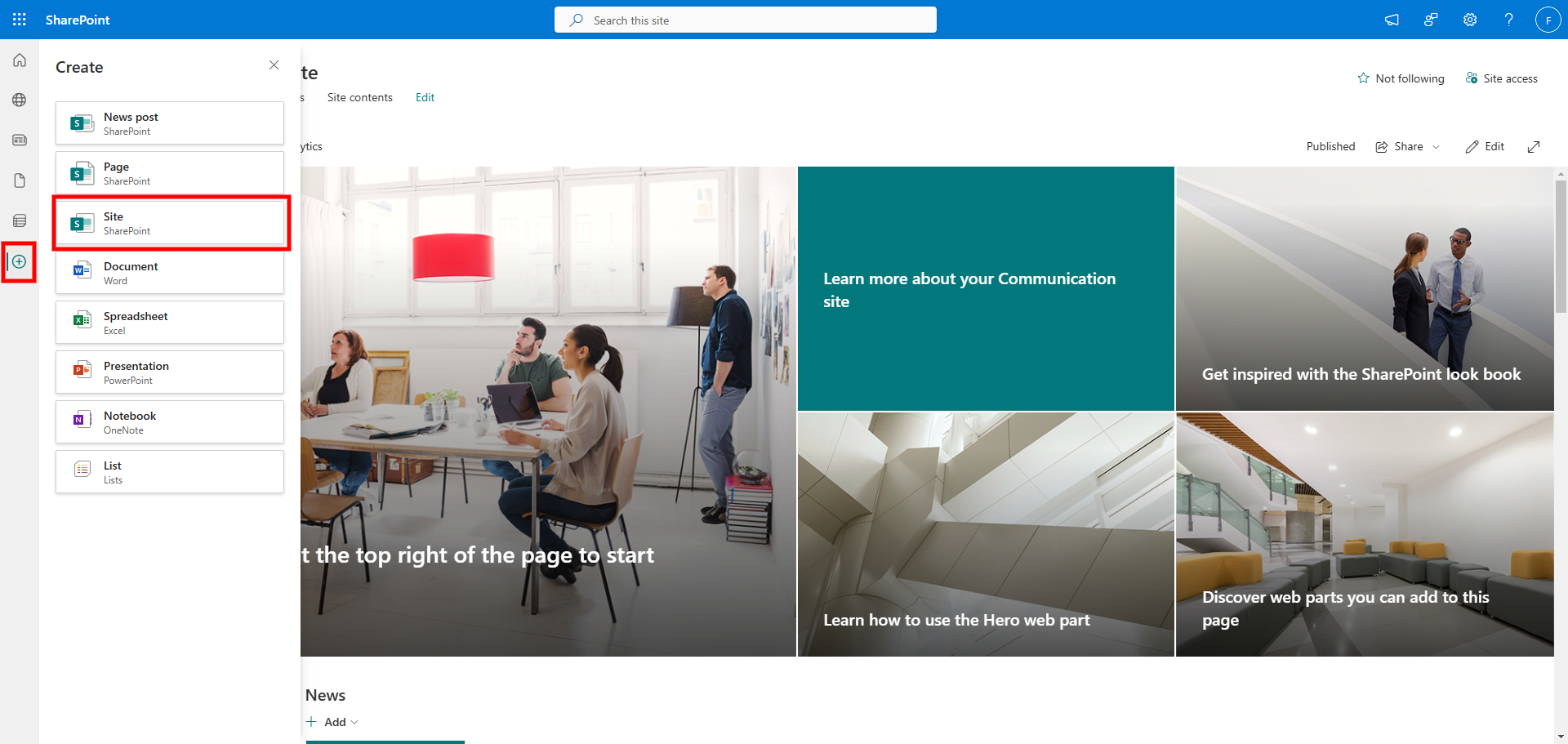Click the Home icon in left rail
This screenshot has height=744, width=1568.
20,60
